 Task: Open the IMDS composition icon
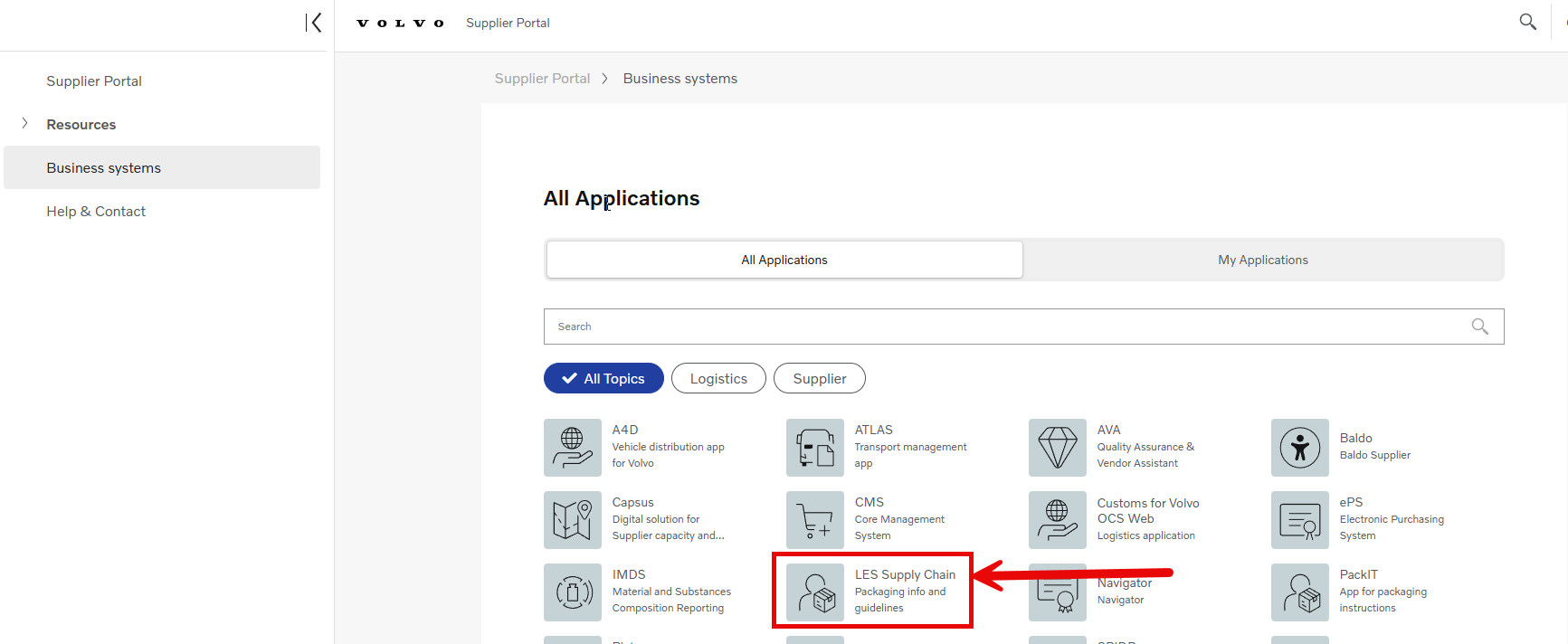pos(573,592)
